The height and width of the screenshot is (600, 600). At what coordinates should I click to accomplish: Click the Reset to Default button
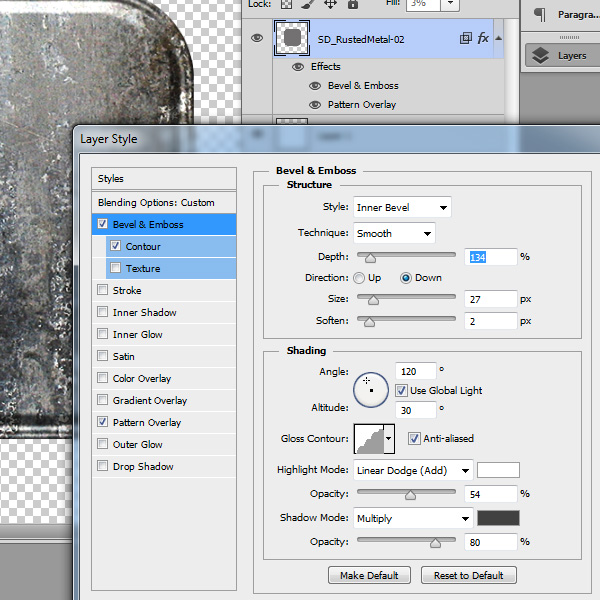point(469,575)
